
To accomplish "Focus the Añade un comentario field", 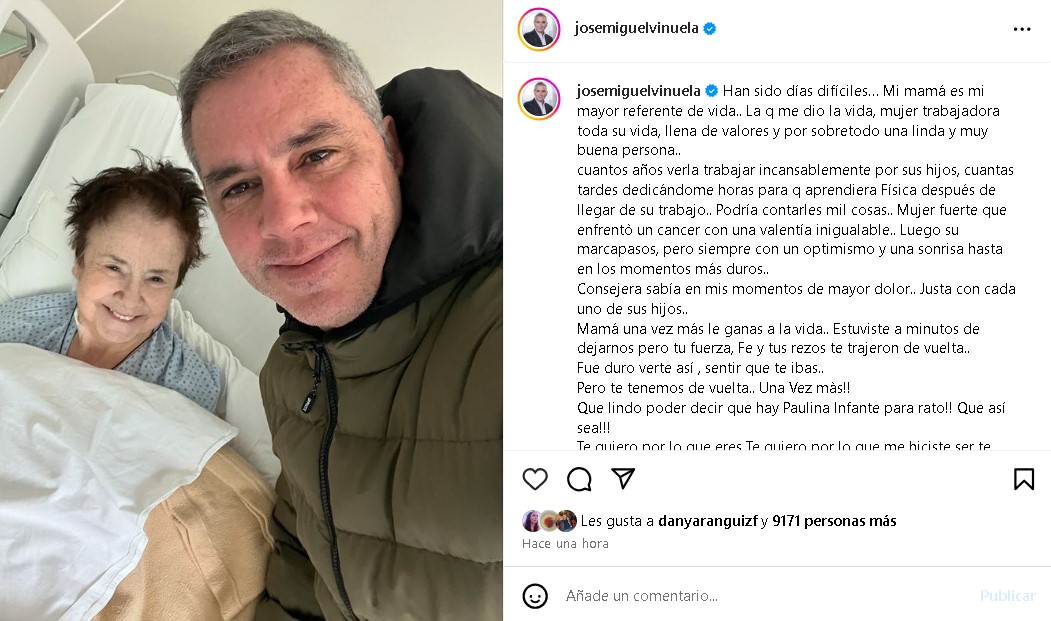I will tap(764, 596).
